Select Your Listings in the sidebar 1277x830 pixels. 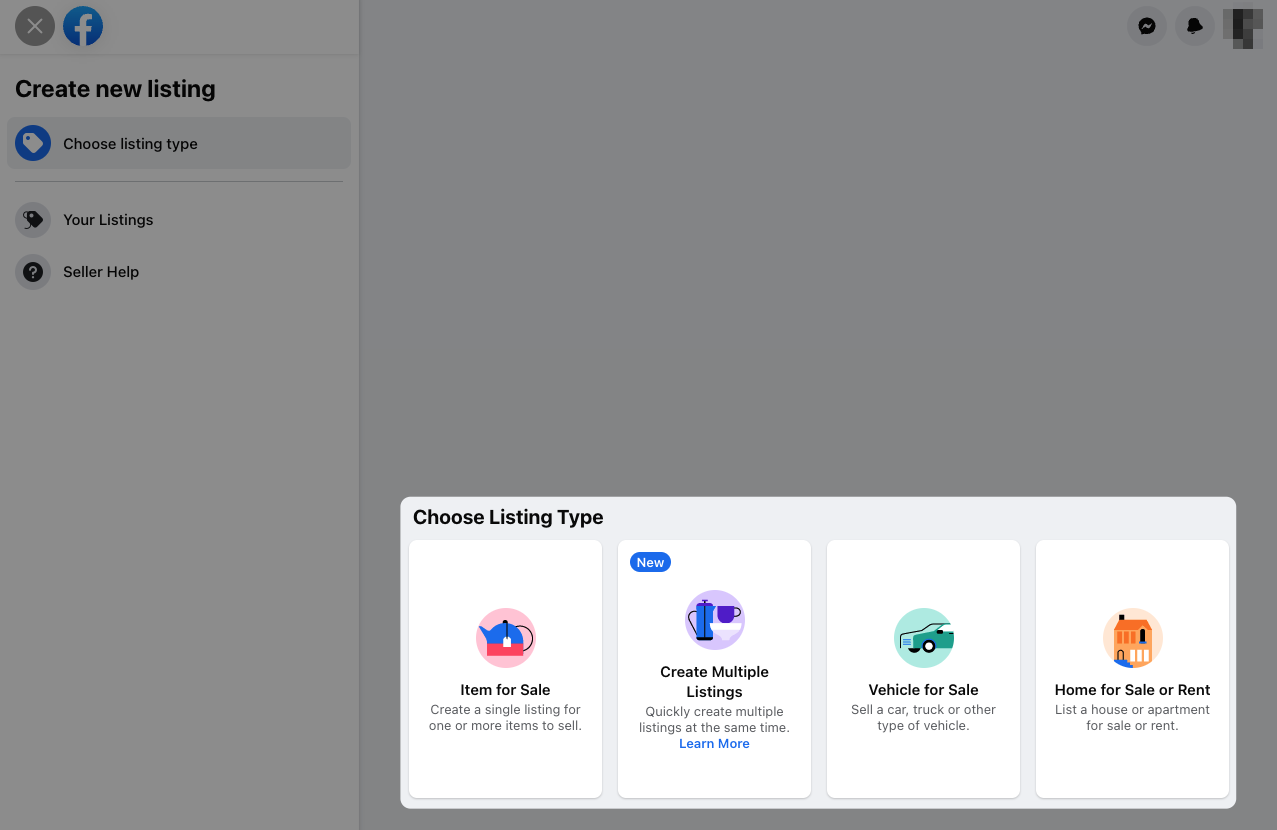pyautogui.click(x=107, y=219)
